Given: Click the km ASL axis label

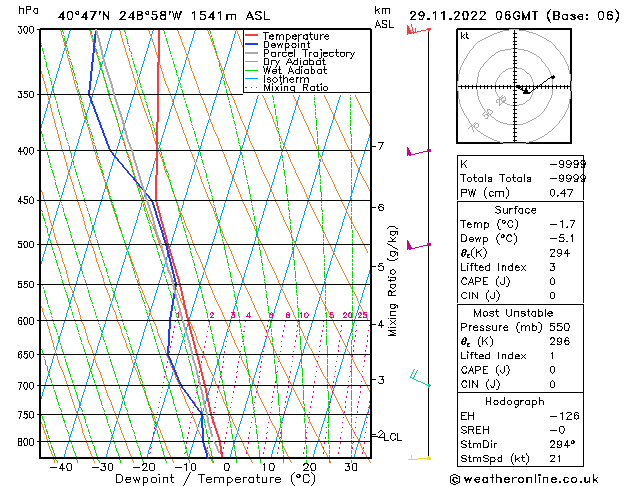Looking at the screenshot, I should pyautogui.click(x=384, y=17).
